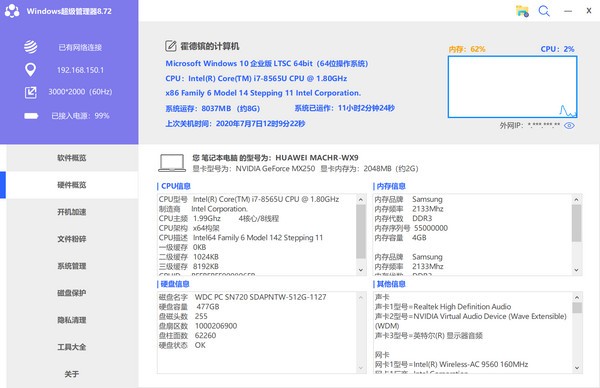
Task: Reveal external IP with eye icon
Action: pyautogui.click(x=569, y=126)
